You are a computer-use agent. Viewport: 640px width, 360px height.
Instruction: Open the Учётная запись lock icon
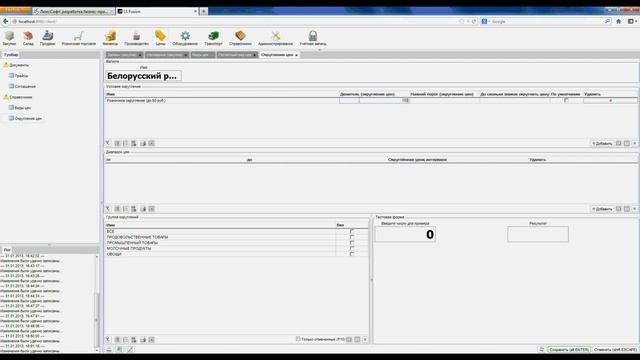click(x=313, y=36)
